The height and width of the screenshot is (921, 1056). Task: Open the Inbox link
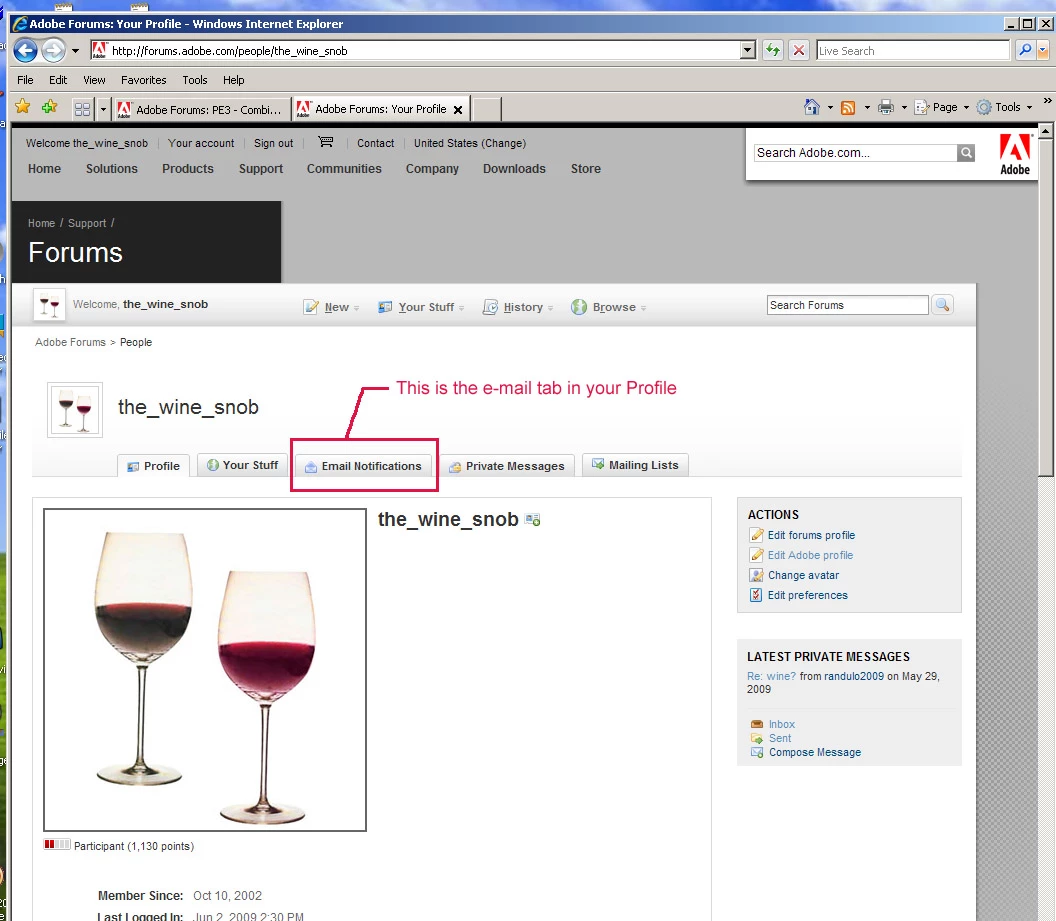point(782,724)
